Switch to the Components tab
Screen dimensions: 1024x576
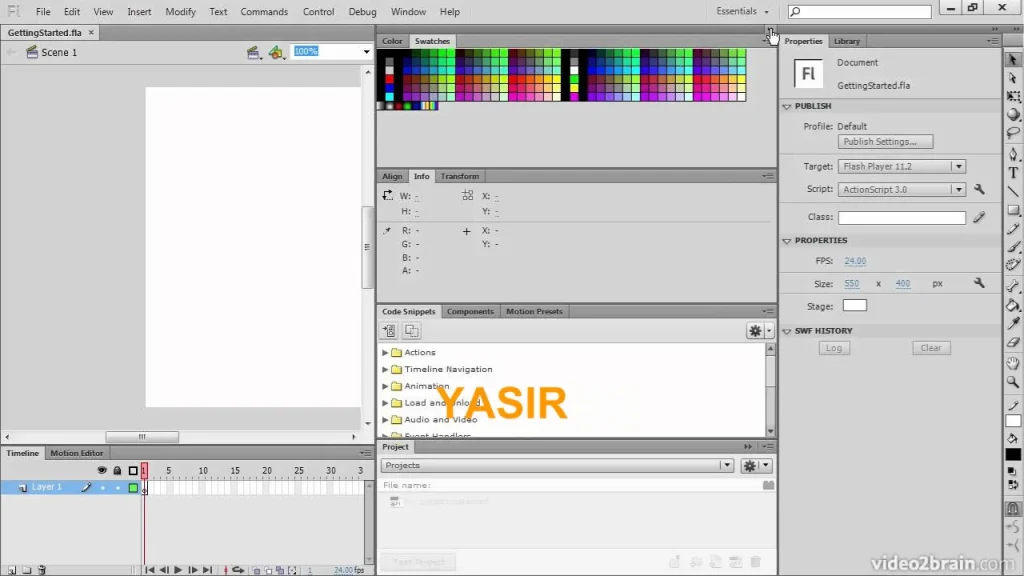tap(470, 312)
